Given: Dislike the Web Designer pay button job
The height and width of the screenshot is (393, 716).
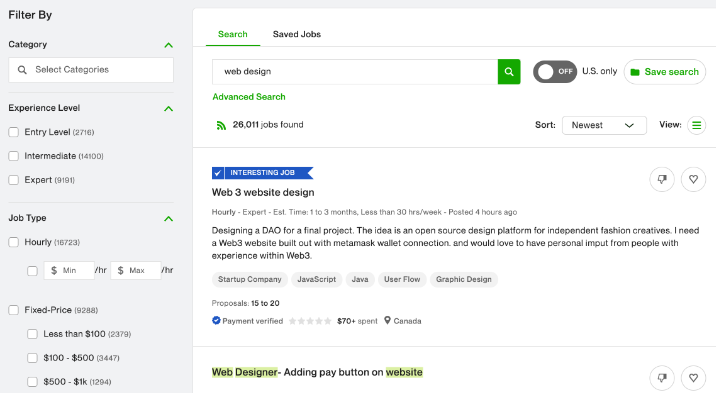Looking at the screenshot, I should (x=662, y=377).
